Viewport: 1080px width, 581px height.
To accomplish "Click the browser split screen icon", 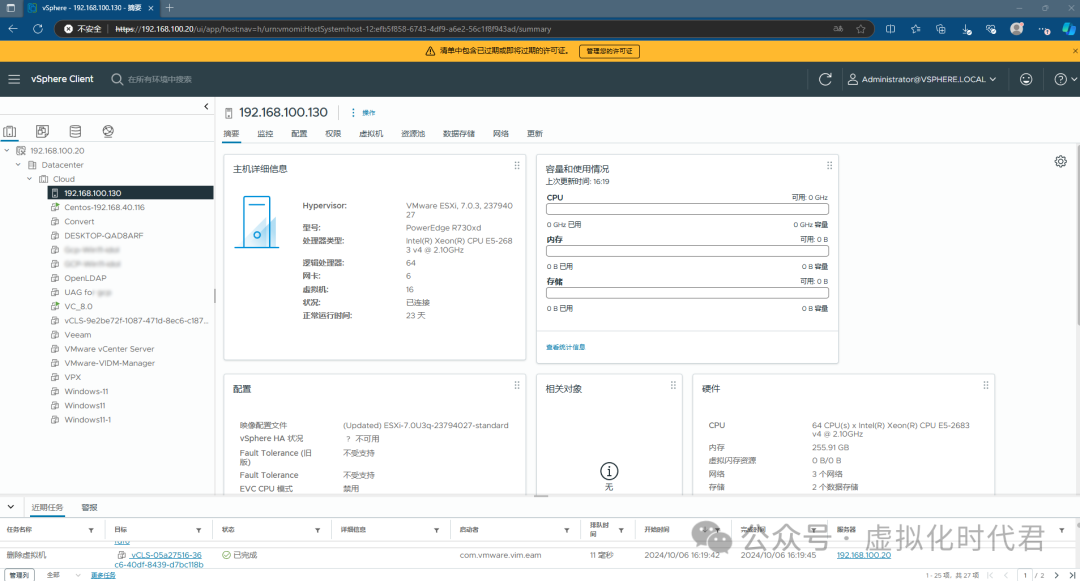I will [x=891, y=29].
